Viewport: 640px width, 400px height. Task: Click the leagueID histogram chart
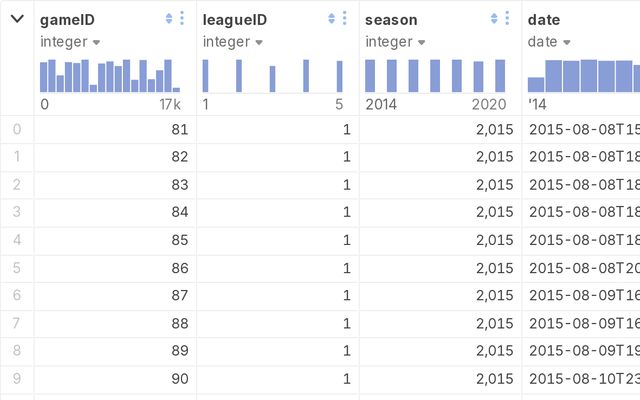[273, 75]
